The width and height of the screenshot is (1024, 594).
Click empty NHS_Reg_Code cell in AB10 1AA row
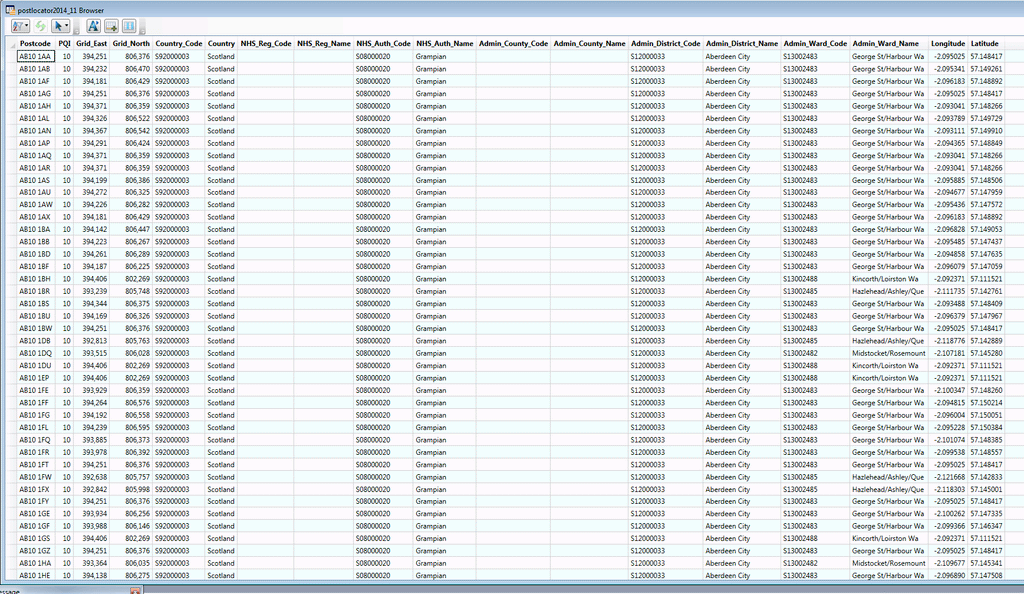(266, 56)
